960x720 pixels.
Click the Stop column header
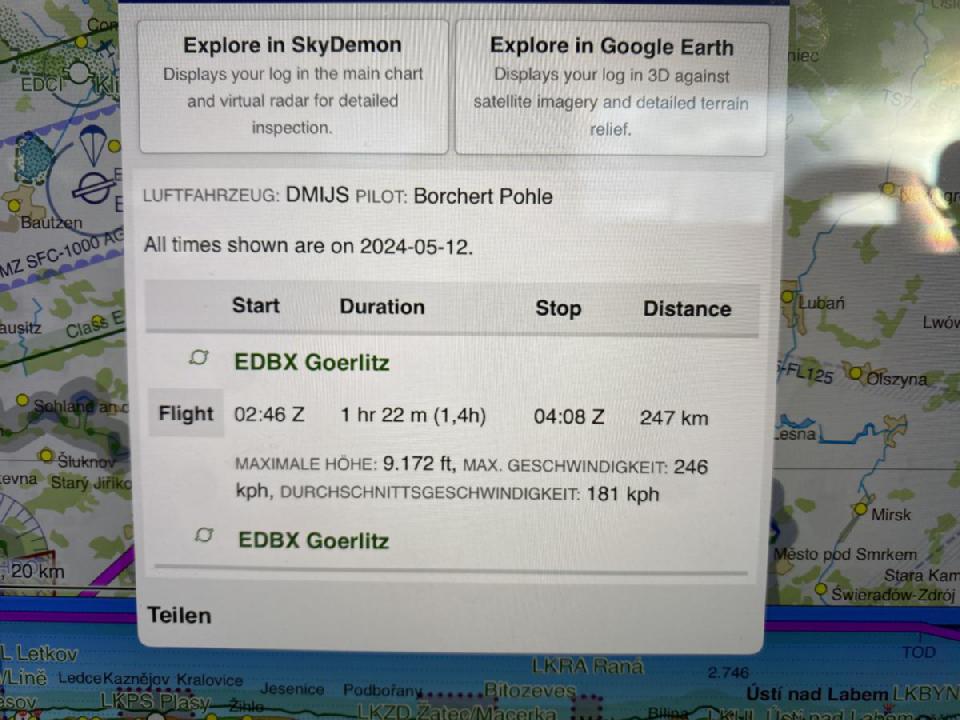[558, 308]
